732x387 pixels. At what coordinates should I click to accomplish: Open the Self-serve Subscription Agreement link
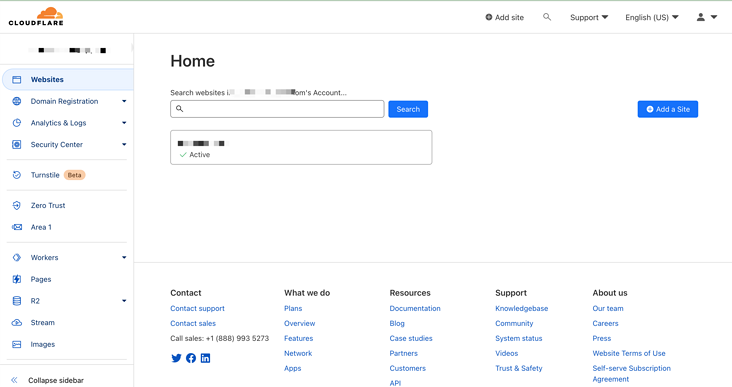pyautogui.click(x=632, y=374)
